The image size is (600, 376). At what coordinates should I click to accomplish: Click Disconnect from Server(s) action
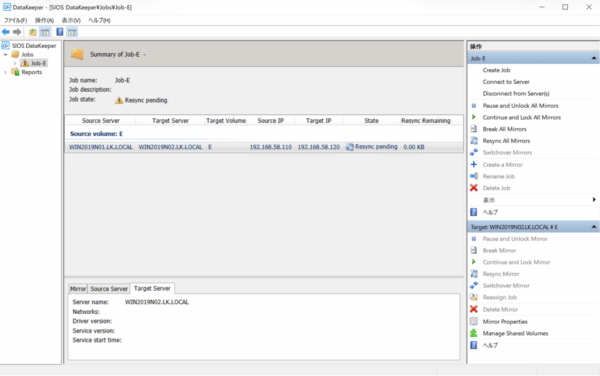pyautogui.click(x=516, y=93)
